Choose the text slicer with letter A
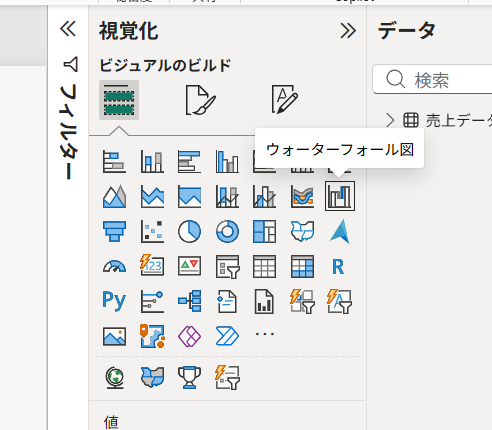Image resolution: width=492 pixels, height=430 pixels. point(340,301)
